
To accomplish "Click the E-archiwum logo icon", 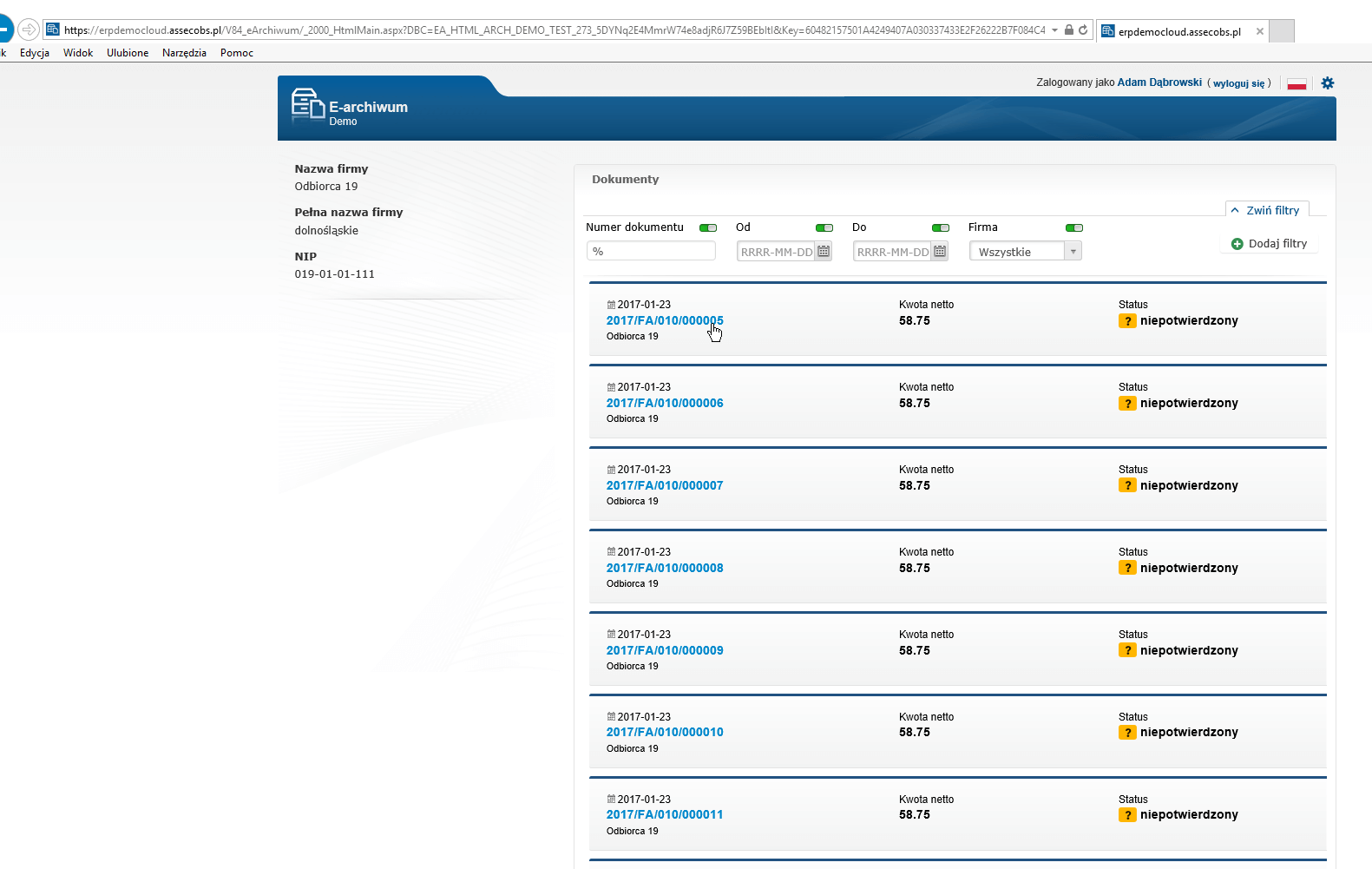I will pos(308,105).
